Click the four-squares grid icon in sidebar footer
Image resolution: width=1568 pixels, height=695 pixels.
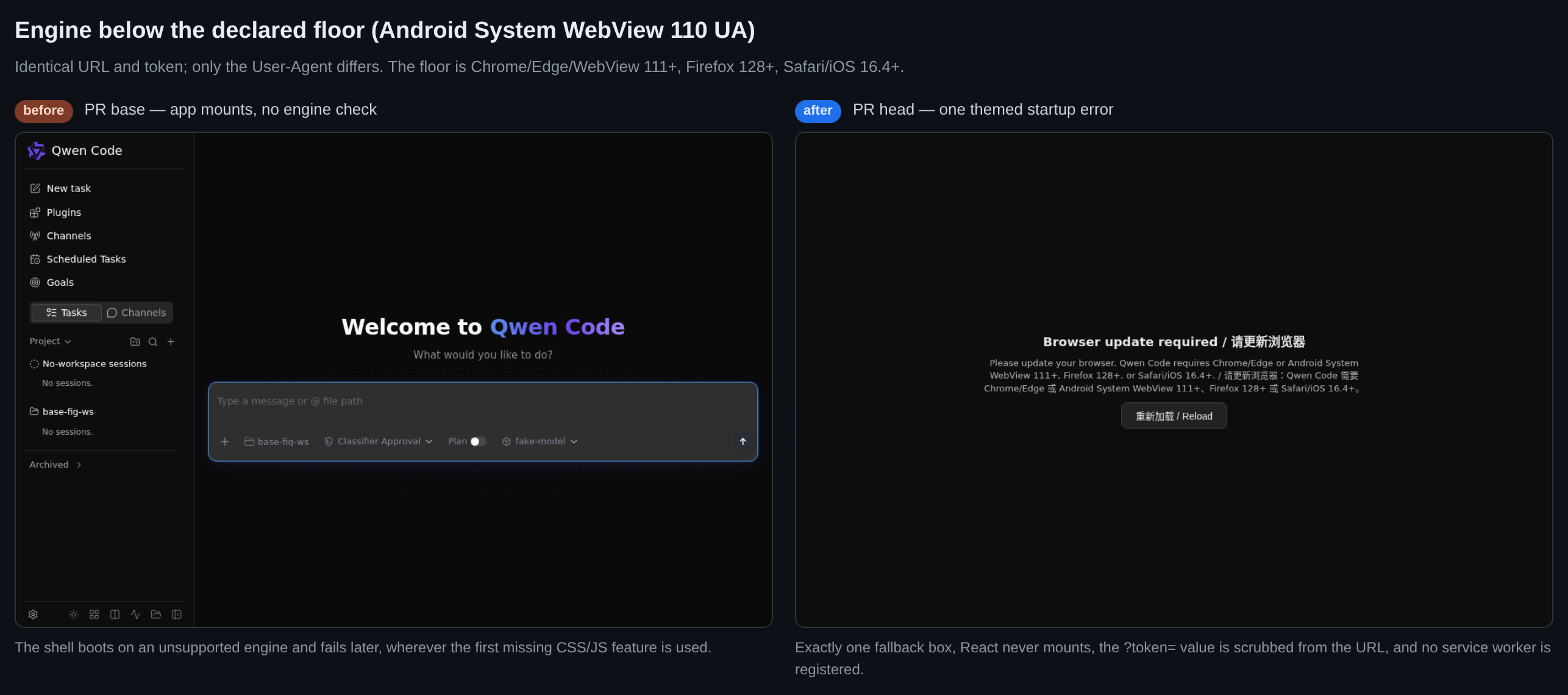pos(94,615)
